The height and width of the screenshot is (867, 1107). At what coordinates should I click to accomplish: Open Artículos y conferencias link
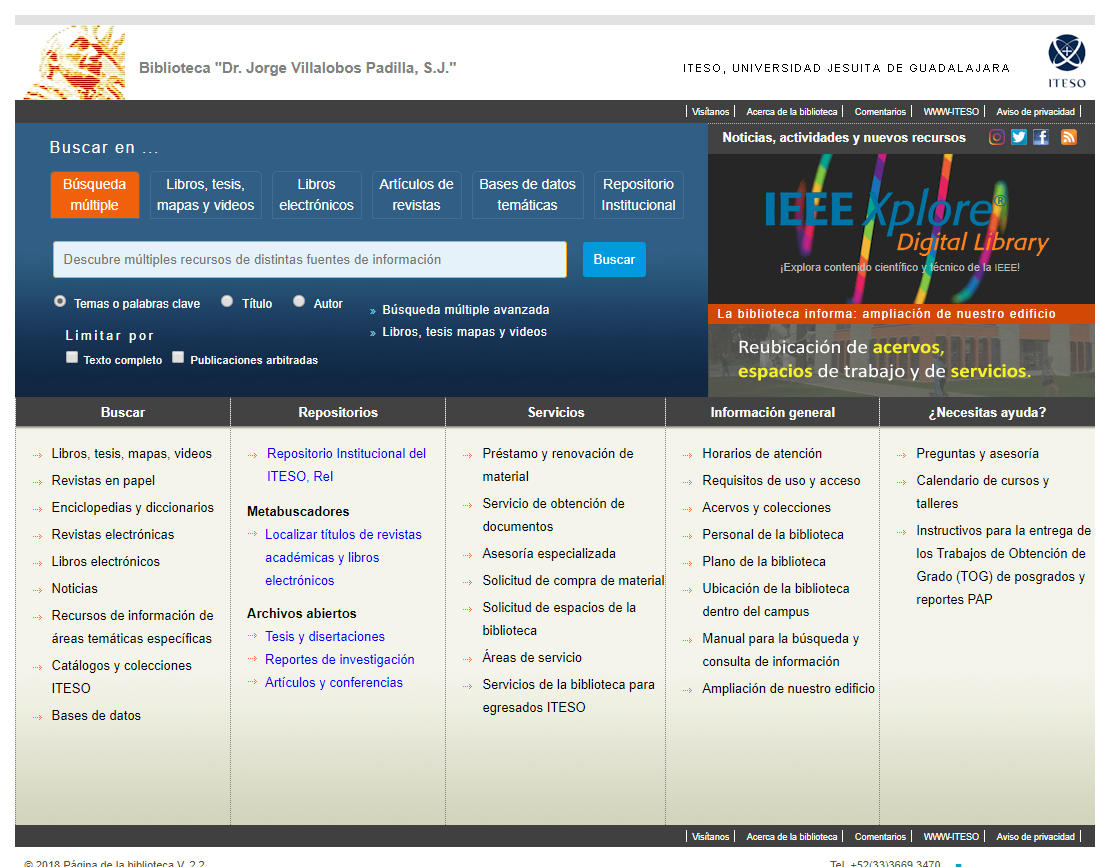(334, 683)
